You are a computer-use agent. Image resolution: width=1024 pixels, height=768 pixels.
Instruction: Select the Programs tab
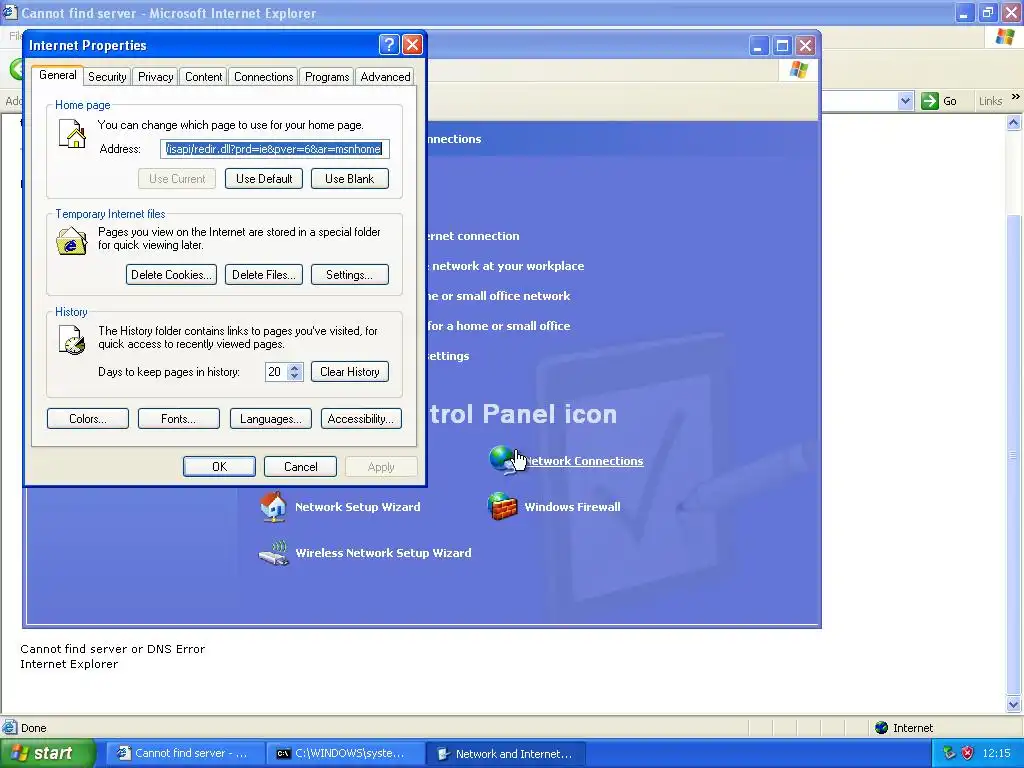tap(327, 77)
